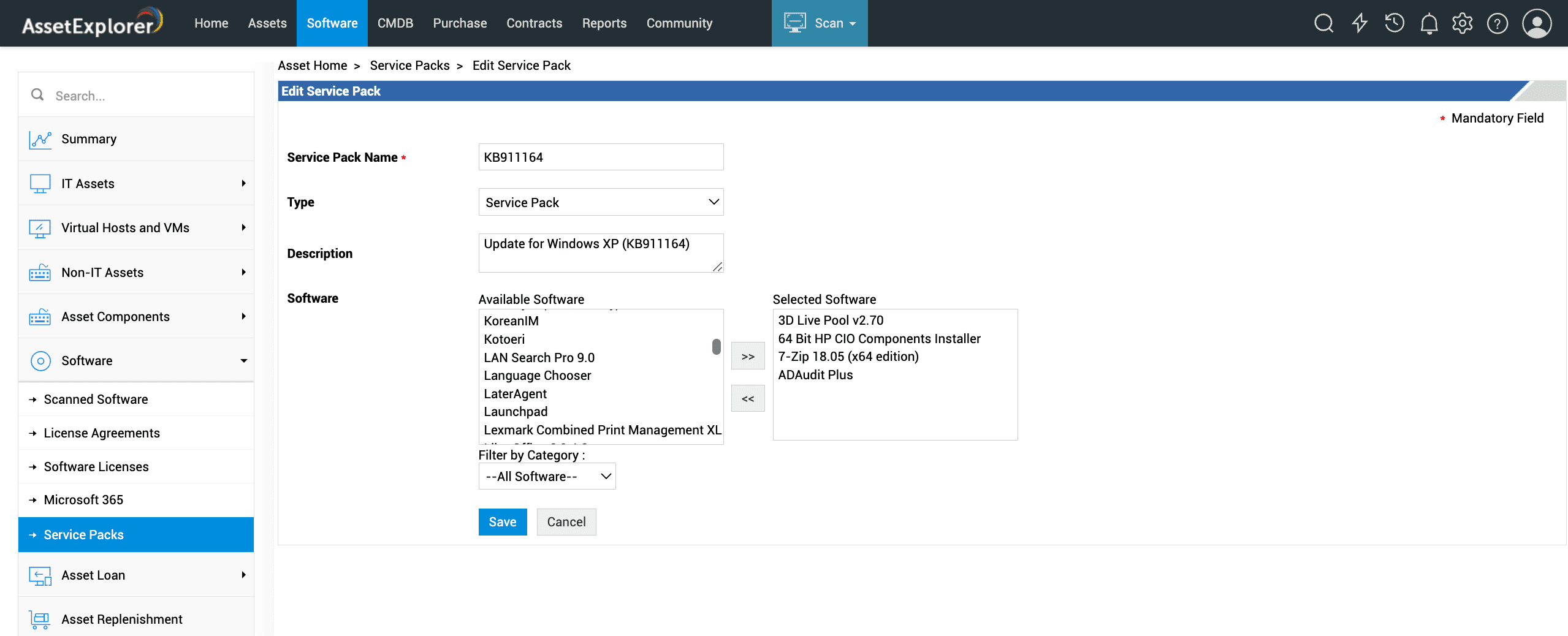Open the admin settings gear icon
Image resolution: width=1568 pixels, height=636 pixels.
click(1462, 23)
